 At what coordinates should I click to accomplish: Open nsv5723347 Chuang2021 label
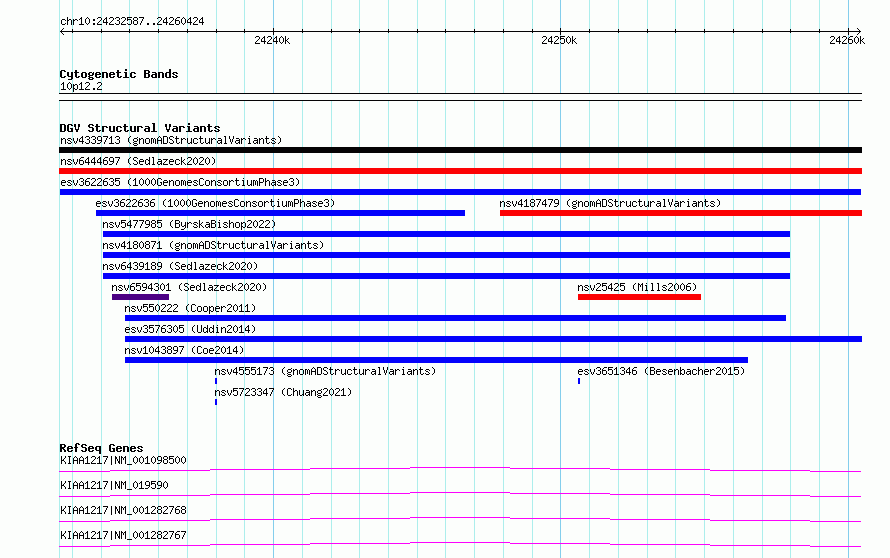(x=283, y=392)
